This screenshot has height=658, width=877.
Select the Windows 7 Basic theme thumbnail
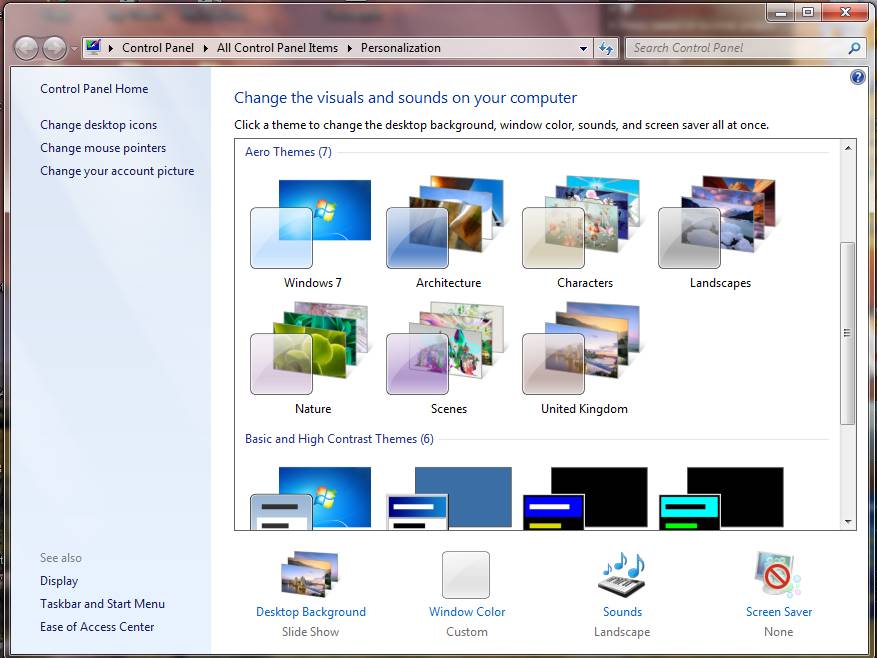[x=311, y=498]
